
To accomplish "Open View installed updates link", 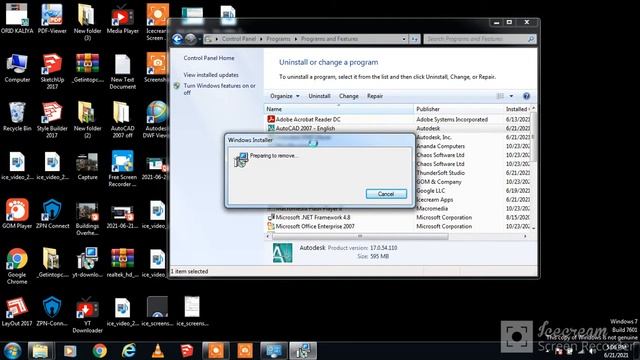I will (x=211, y=75).
